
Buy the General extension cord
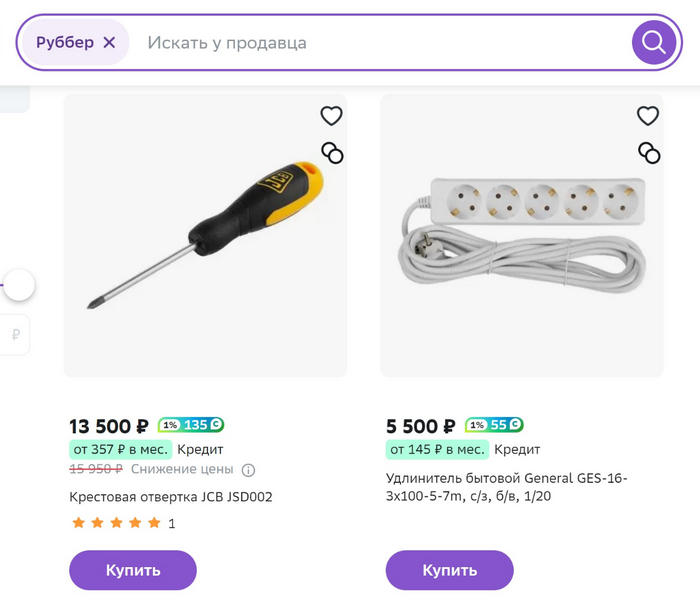449,570
